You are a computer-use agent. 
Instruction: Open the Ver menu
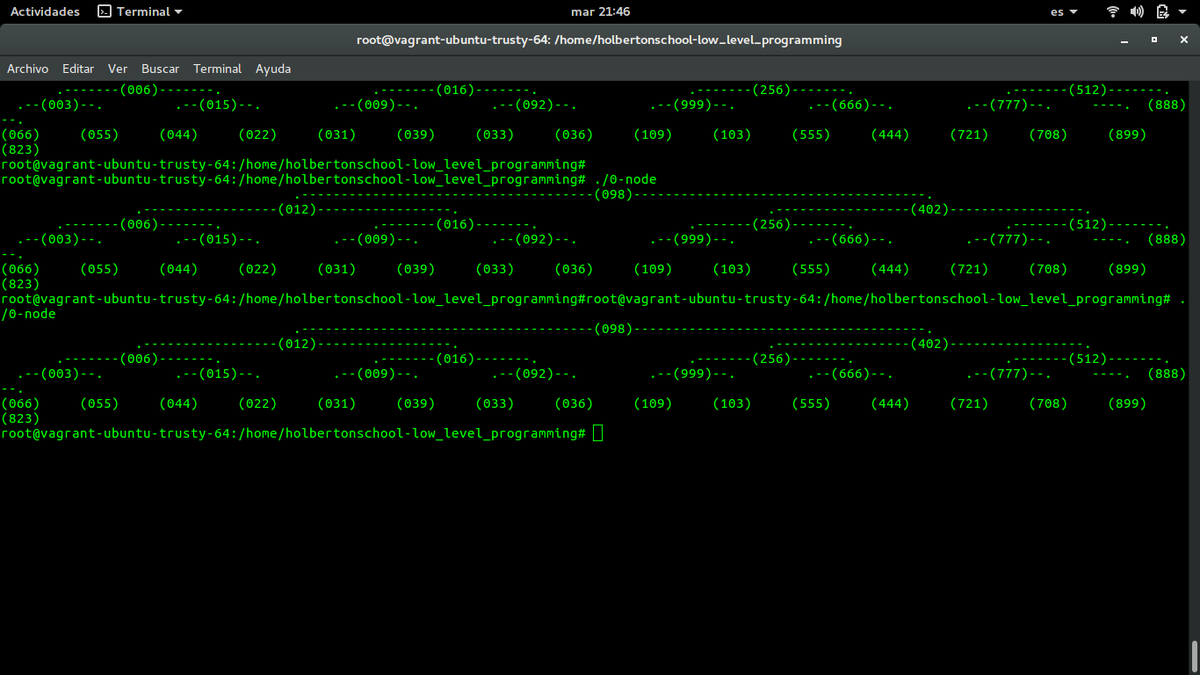(117, 69)
